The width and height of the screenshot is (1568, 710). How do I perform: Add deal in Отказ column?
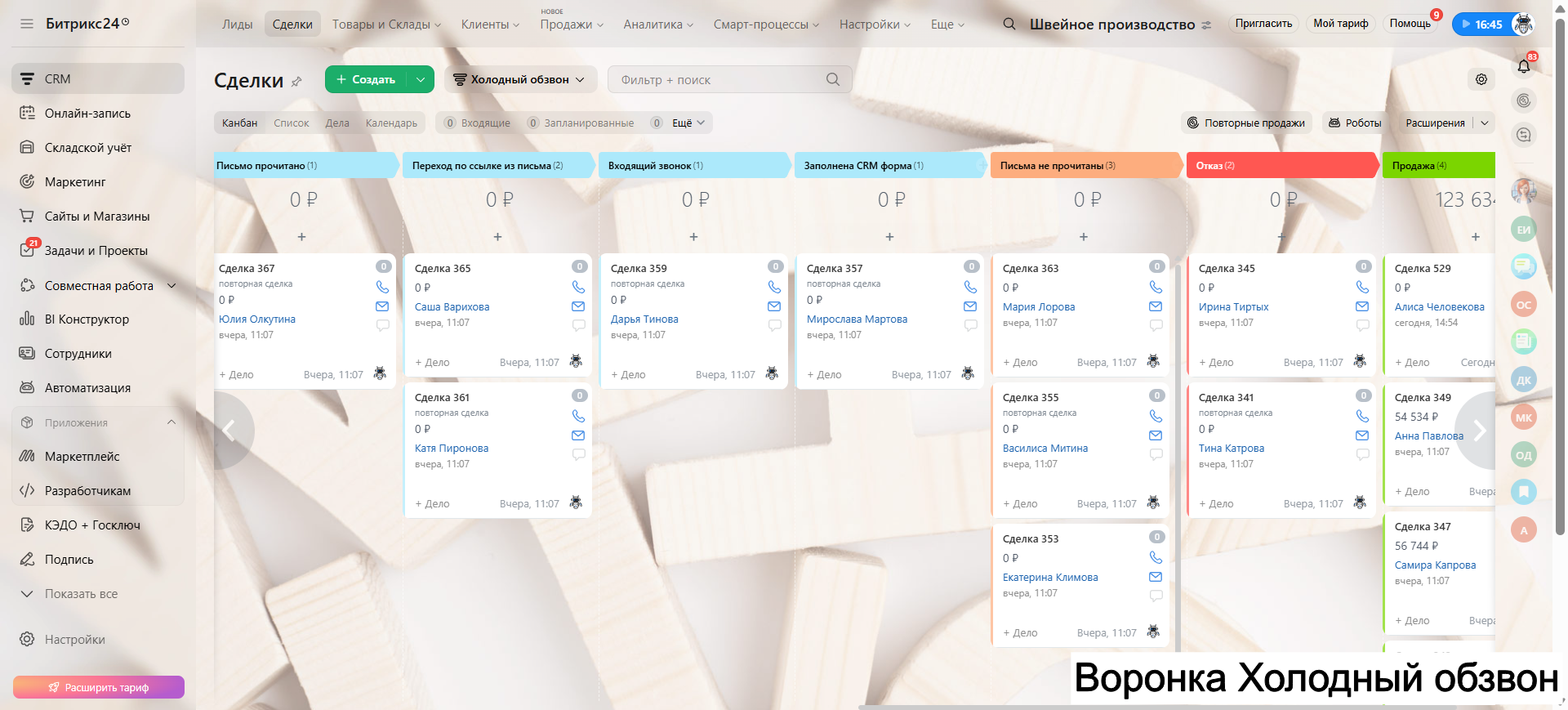coord(1281,237)
